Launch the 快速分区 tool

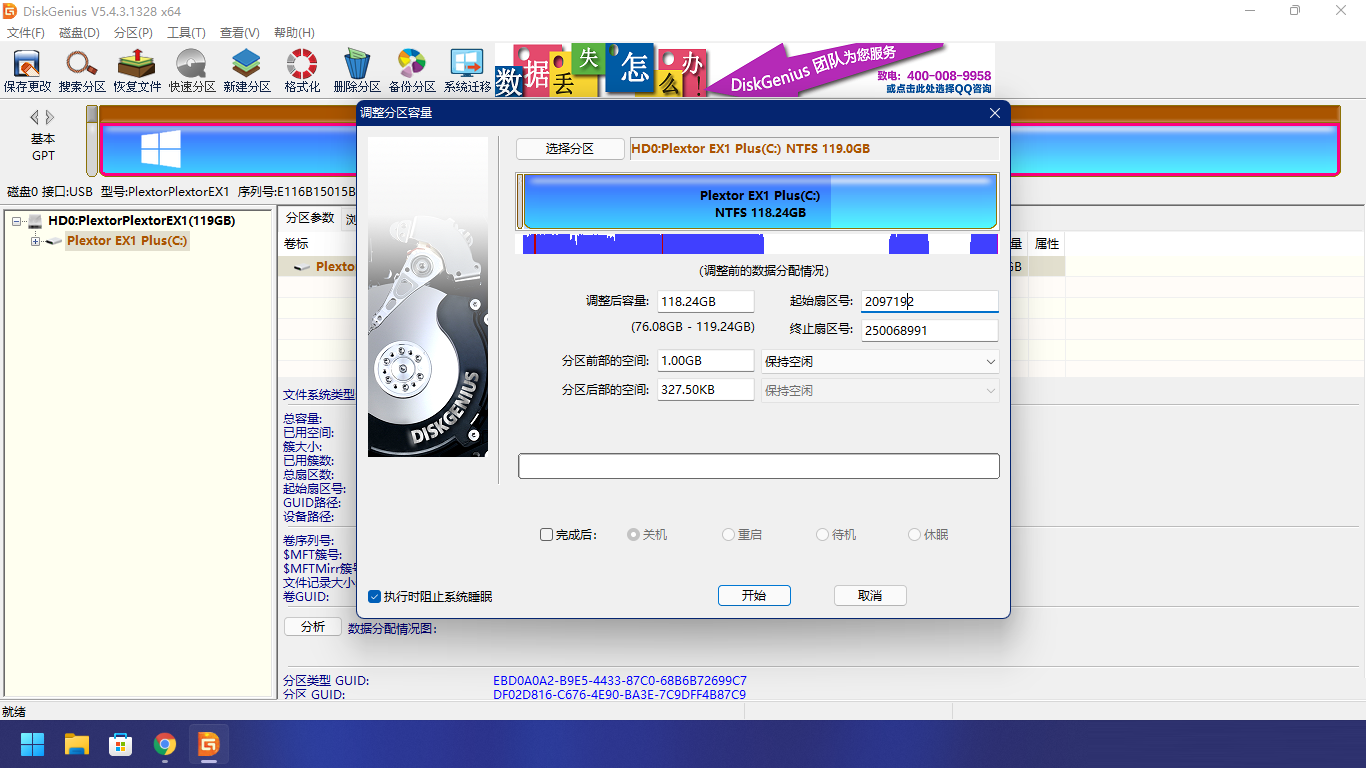tap(192, 71)
